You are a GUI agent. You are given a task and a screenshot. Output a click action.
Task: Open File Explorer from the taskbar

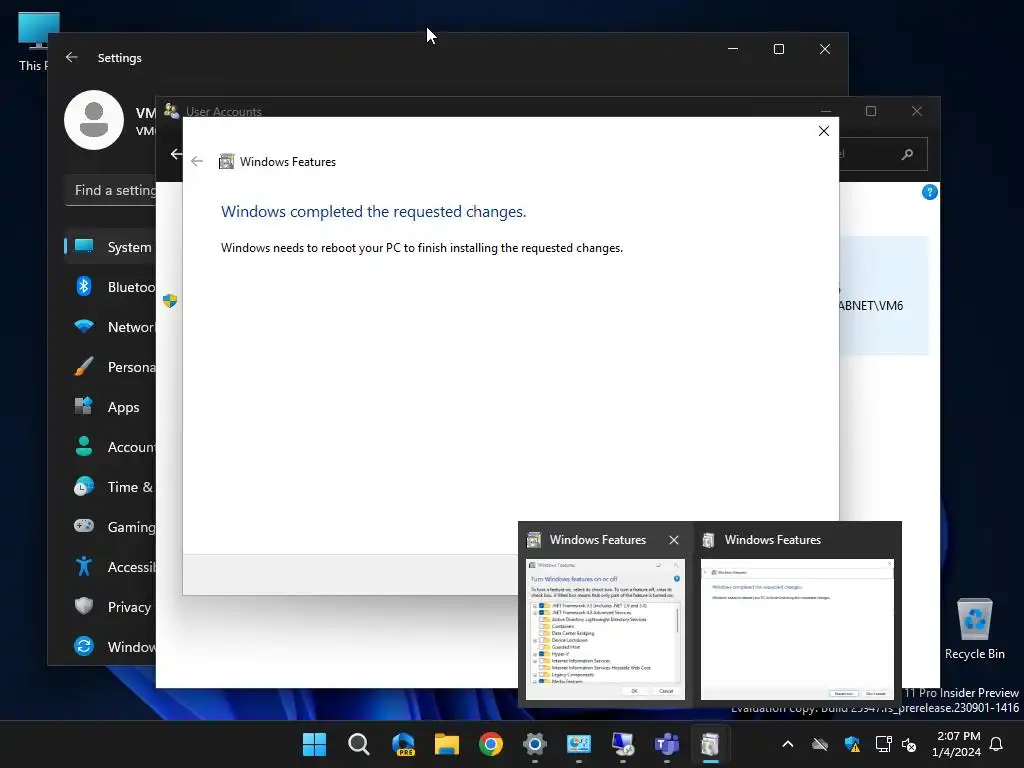tap(447, 744)
